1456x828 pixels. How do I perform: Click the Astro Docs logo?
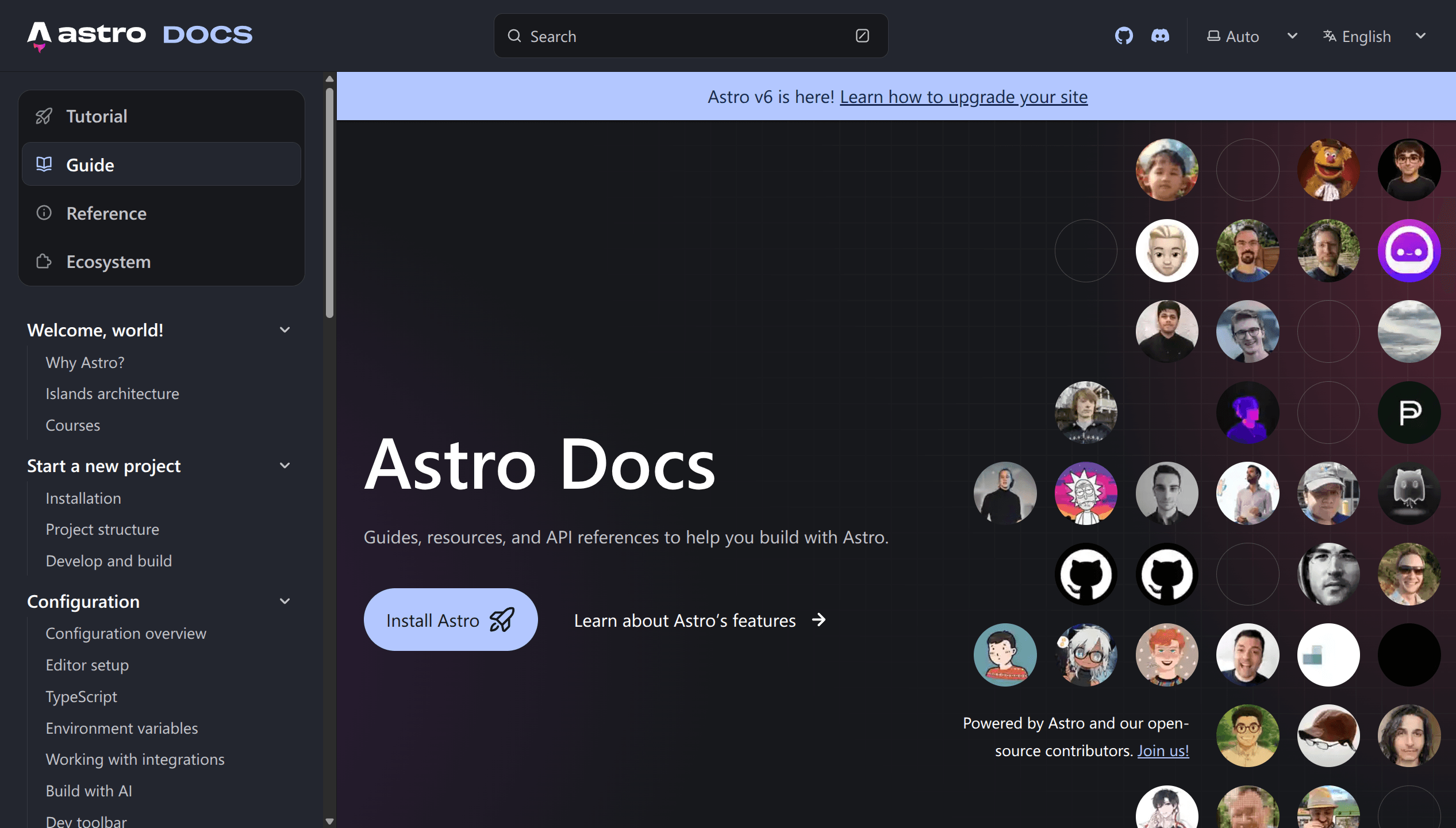coord(140,36)
